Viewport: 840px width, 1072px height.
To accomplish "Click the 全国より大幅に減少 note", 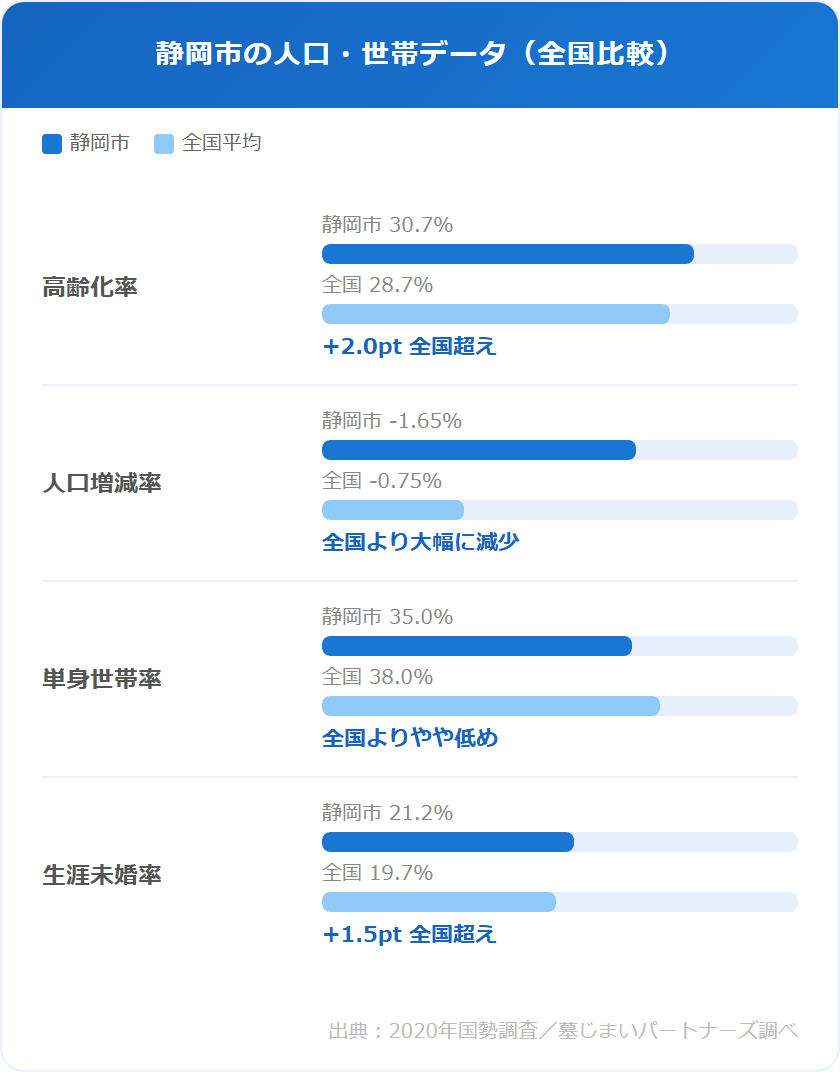I will pyautogui.click(x=420, y=543).
